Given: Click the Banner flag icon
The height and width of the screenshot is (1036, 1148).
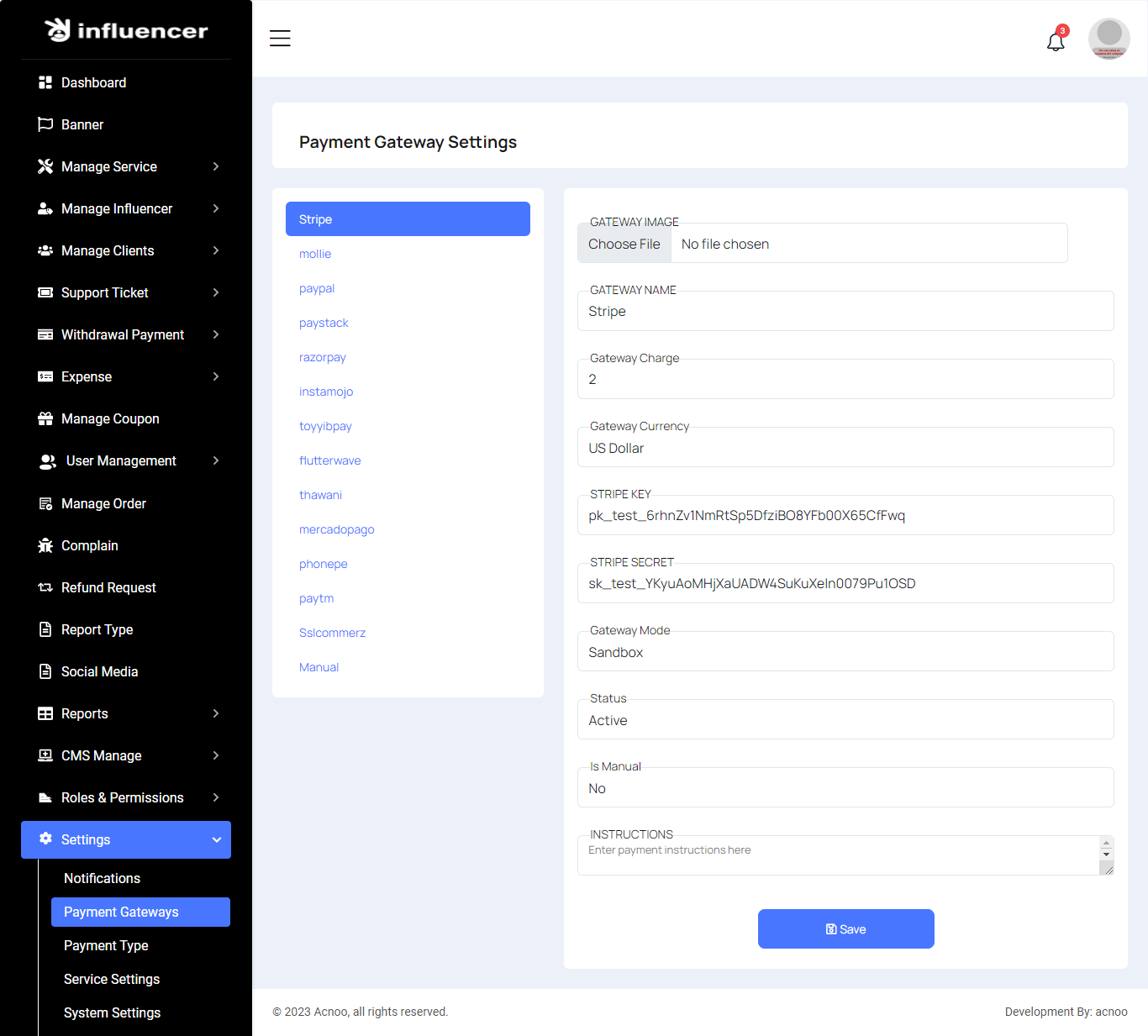Looking at the screenshot, I should click(45, 124).
